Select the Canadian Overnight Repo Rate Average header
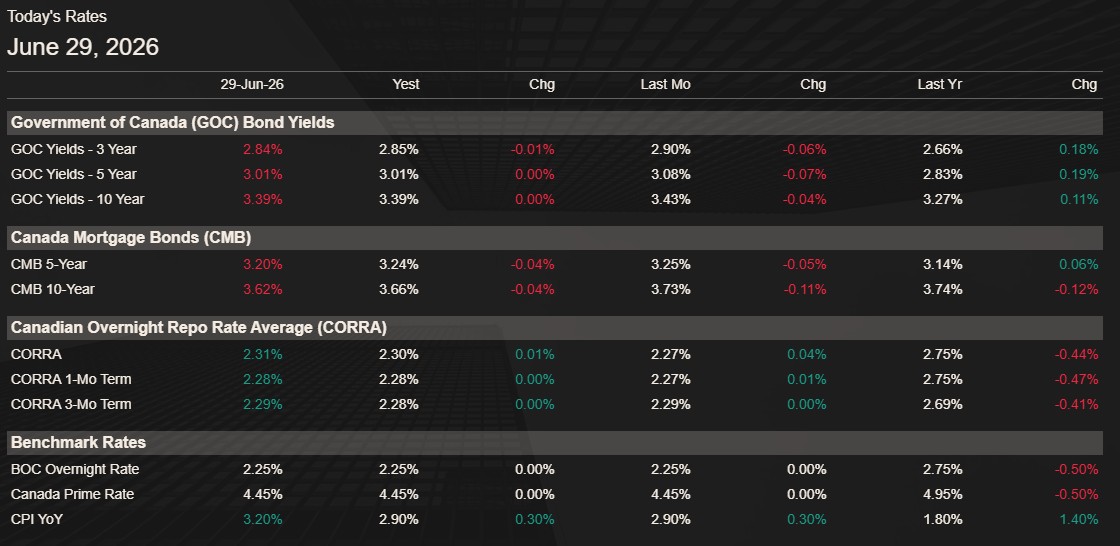Viewport: 1120px width, 546px height. click(x=199, y=328)
